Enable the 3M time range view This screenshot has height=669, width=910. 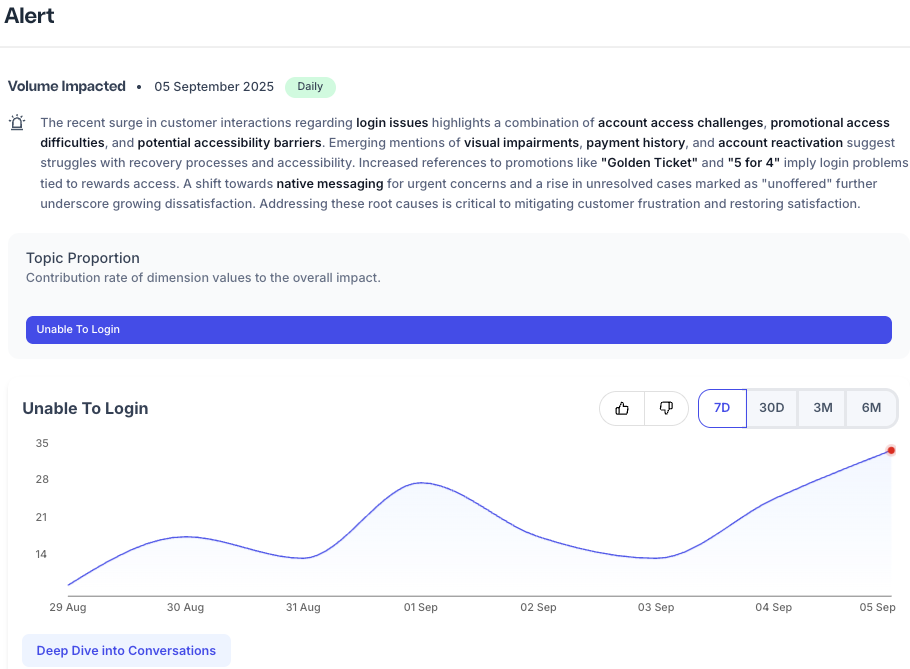coord(822,408)
